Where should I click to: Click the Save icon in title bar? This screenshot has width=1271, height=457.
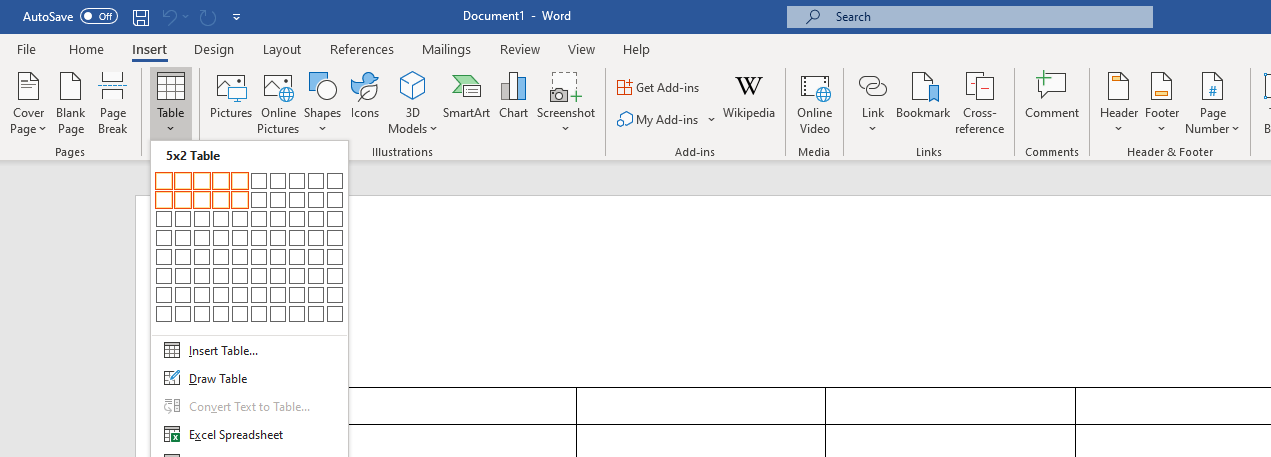point(141,17)
